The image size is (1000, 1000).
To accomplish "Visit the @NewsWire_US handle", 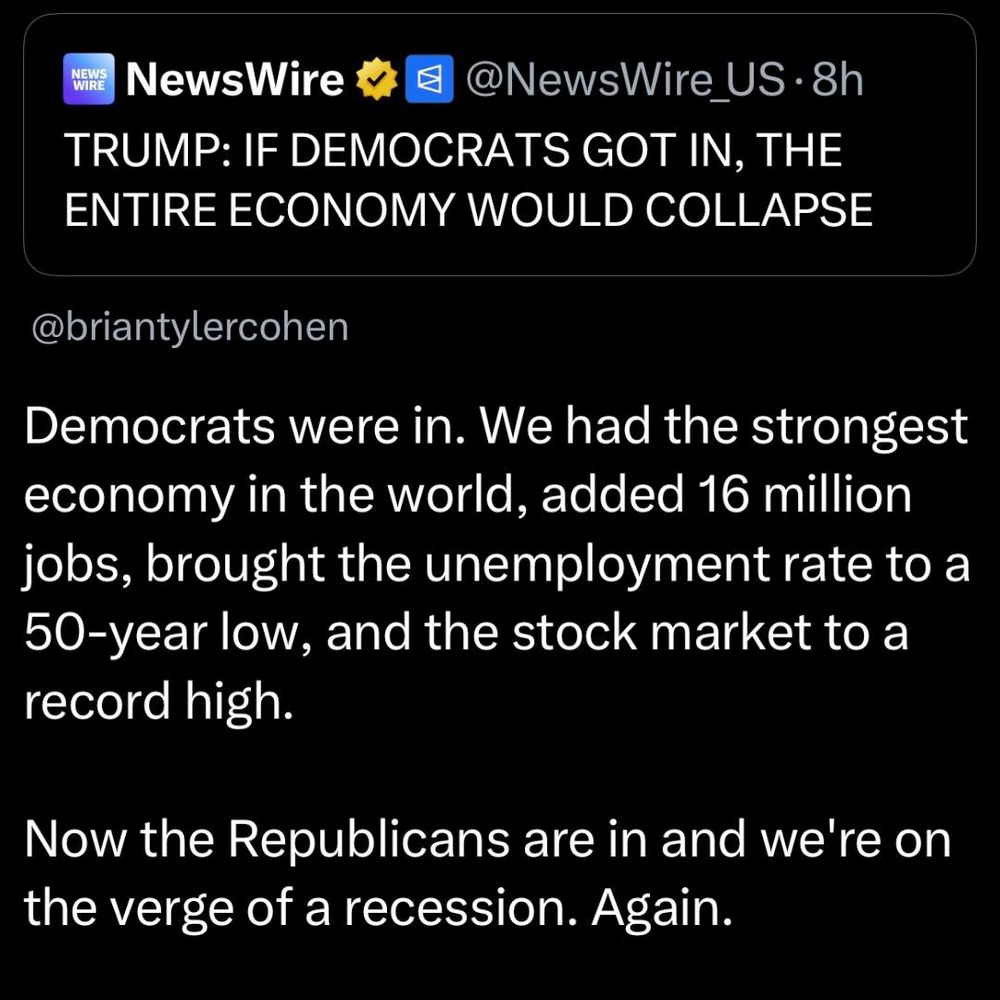I will point(626,80).
